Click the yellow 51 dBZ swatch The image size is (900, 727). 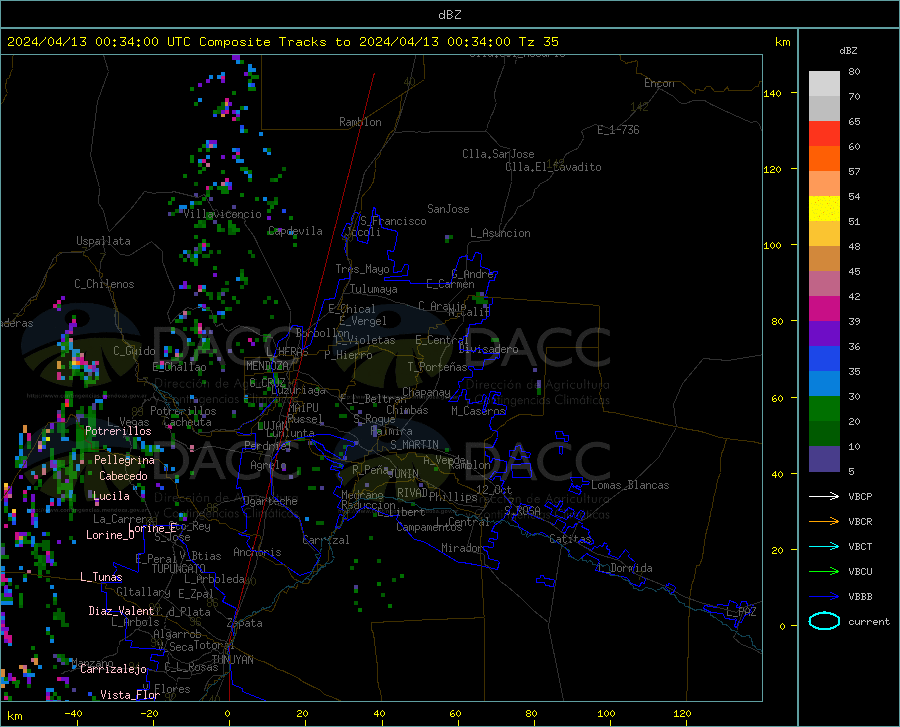(824, 209)
